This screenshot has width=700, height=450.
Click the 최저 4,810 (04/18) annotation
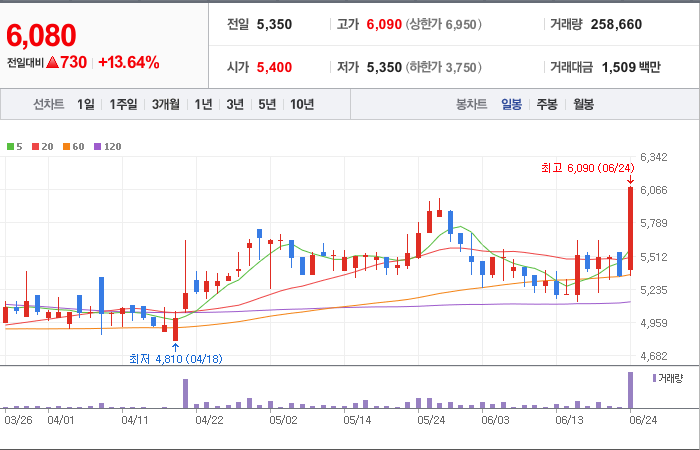[175, 359]
